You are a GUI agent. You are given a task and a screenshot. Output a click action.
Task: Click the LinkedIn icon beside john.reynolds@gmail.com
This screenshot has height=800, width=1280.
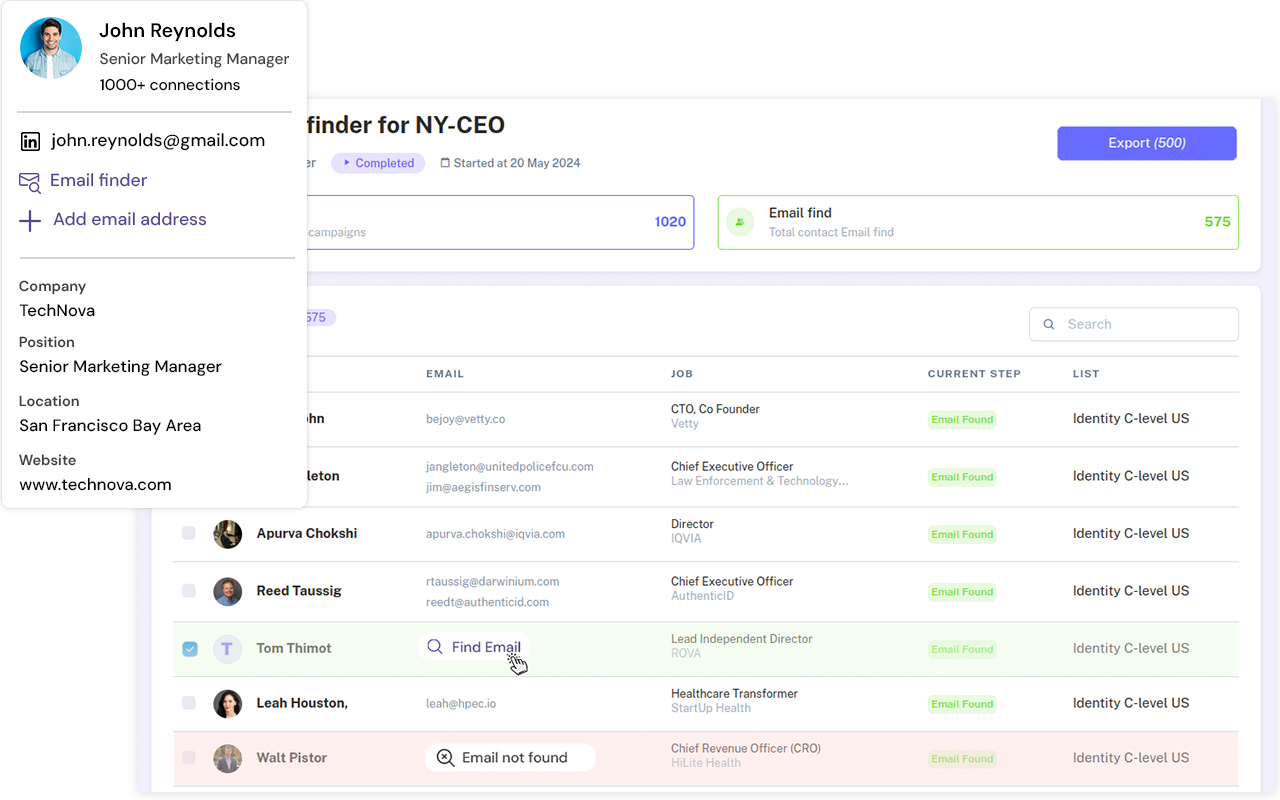coord(30,141)
